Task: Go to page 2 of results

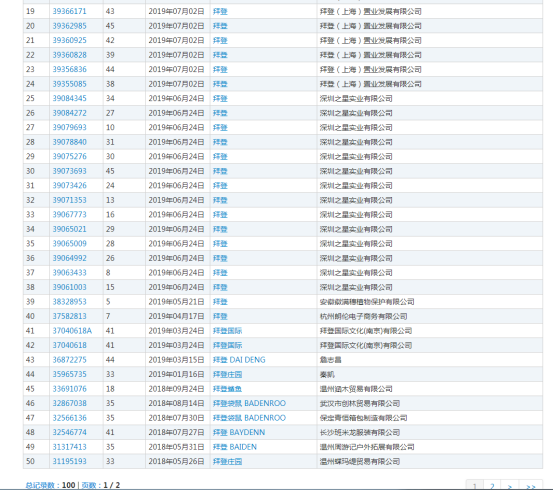Action: coord(492,486)
